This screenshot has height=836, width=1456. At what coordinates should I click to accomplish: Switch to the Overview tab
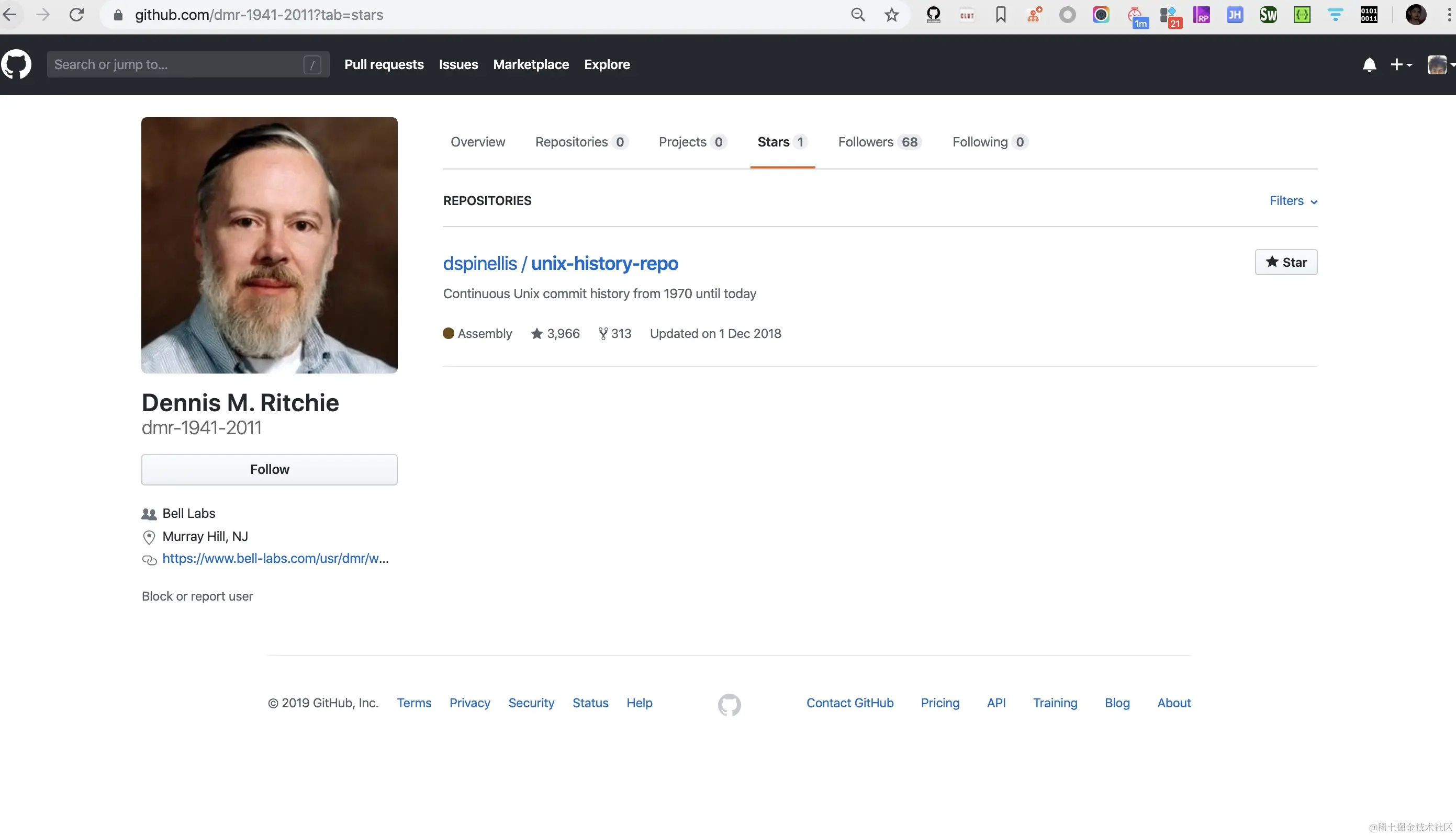point(477,142)
